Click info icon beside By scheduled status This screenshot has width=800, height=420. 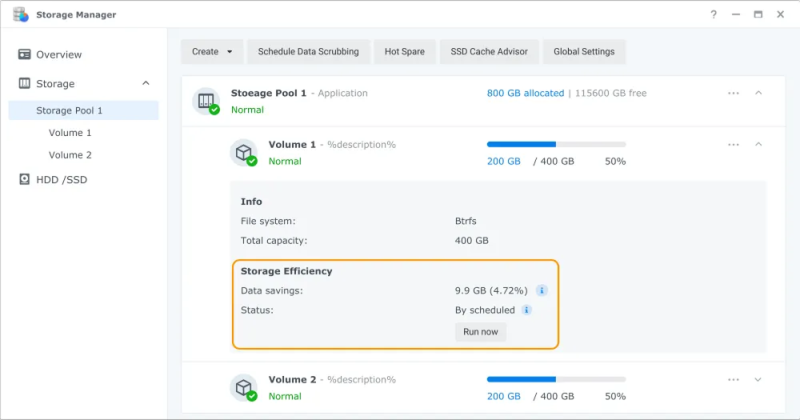526,310
